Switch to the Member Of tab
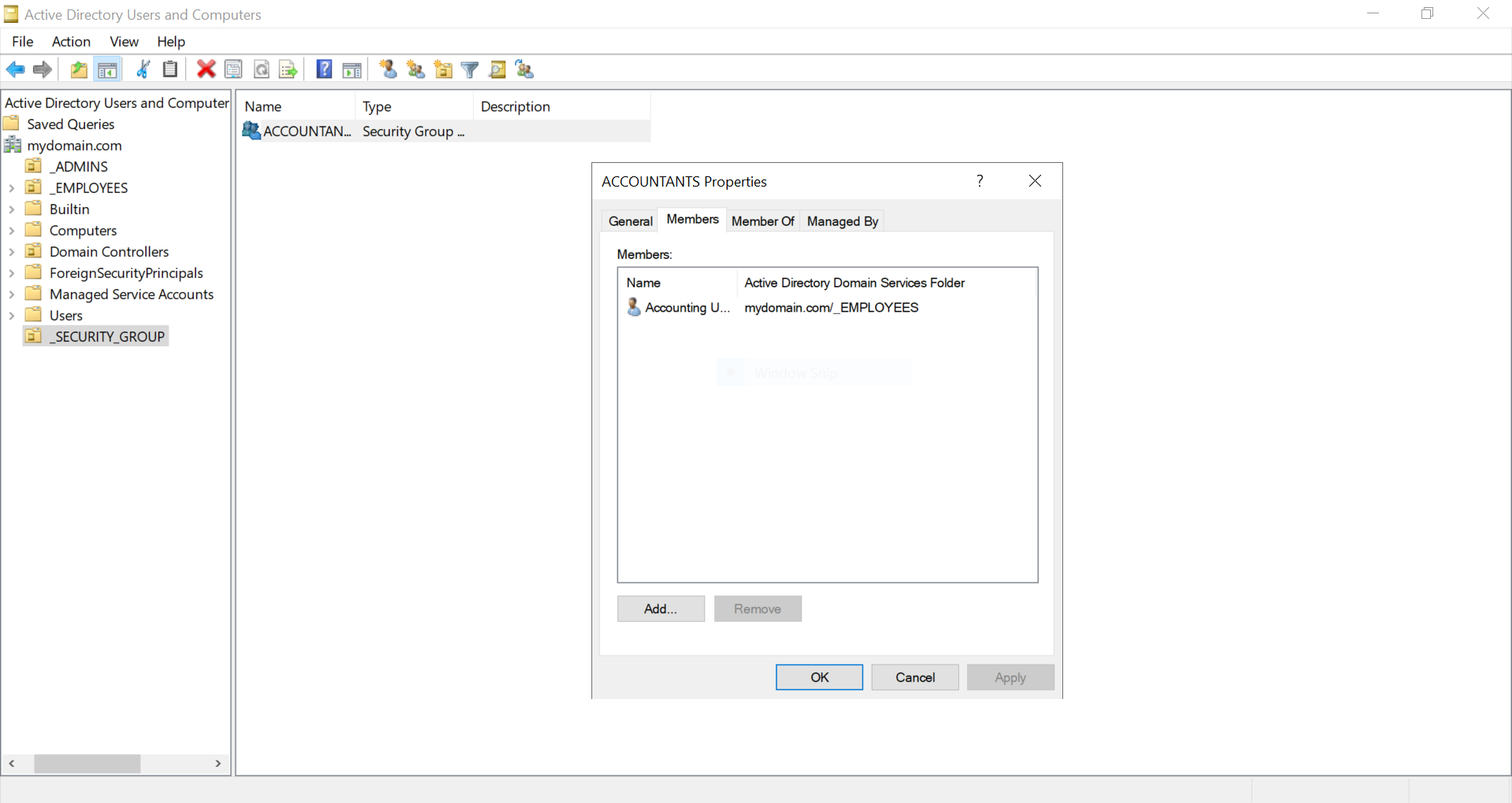 pos(762,221)
